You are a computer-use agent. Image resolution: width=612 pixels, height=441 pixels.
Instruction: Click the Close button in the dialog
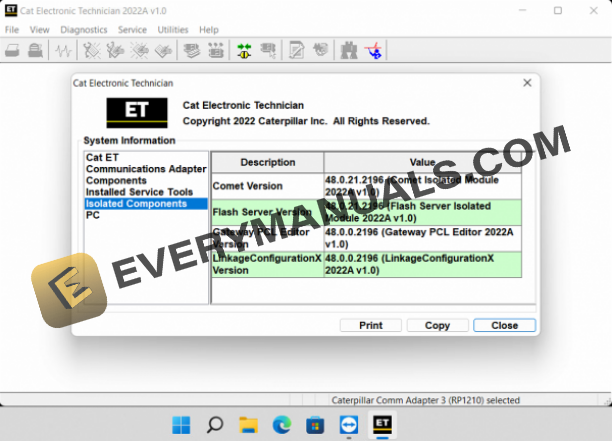(504, 325)
